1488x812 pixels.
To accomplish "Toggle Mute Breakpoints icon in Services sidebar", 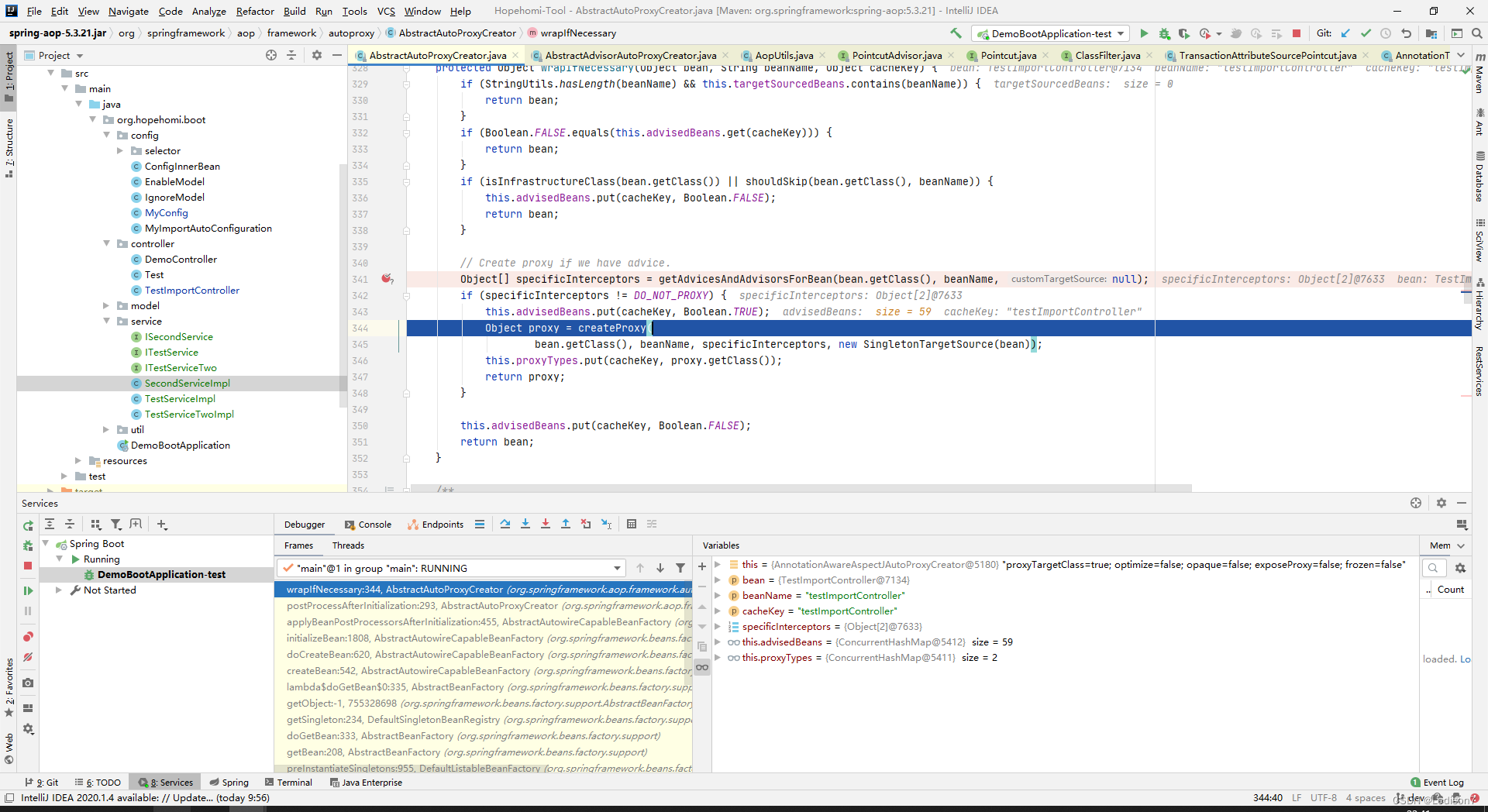I will (x=28, y=657).
